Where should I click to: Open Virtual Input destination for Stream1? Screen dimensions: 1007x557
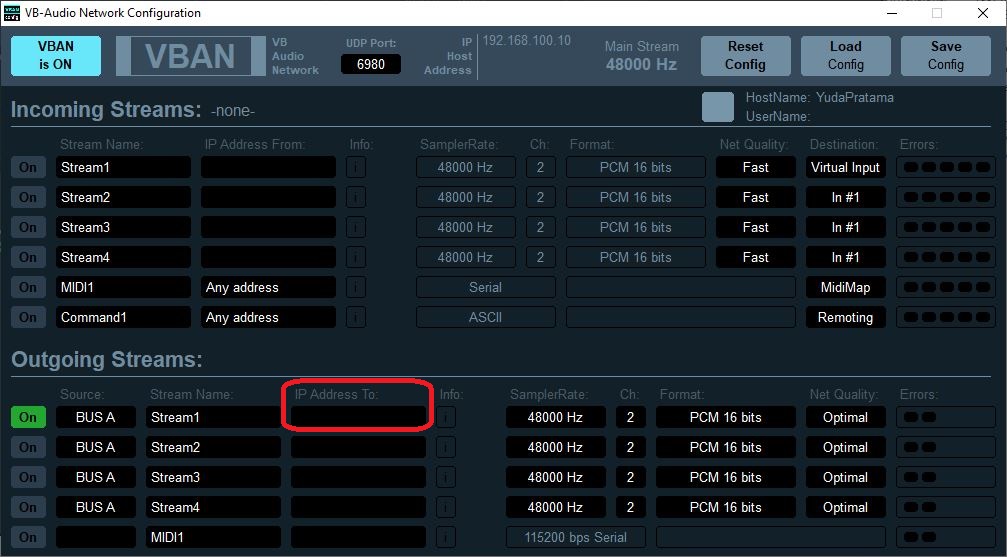(846, 167)
